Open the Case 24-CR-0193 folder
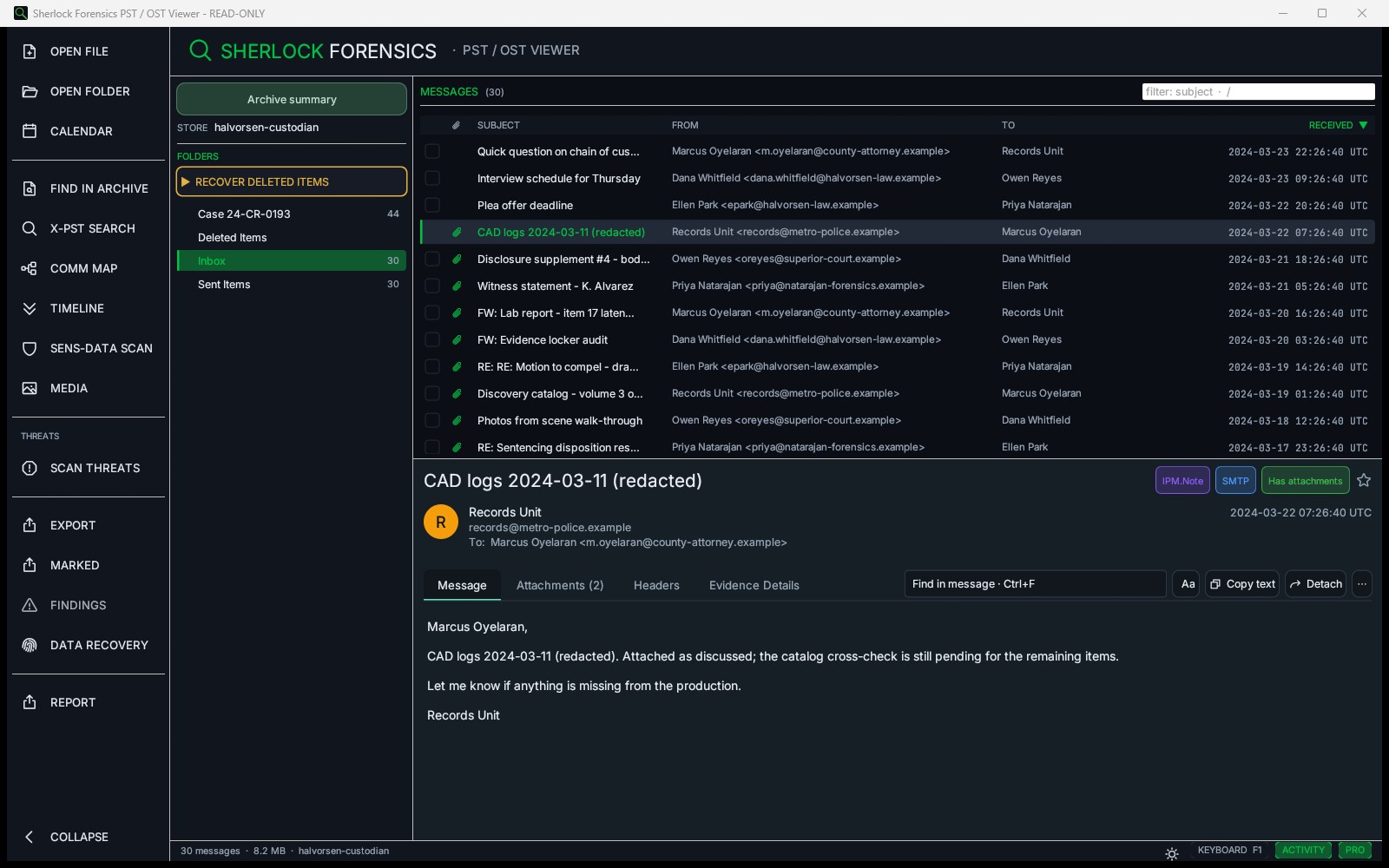Viewport: 1389px width, 868px height. tap(292, 214)
